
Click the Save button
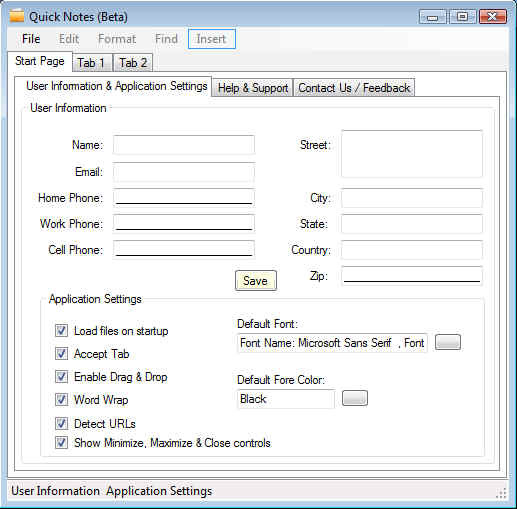tap(256, 281)
